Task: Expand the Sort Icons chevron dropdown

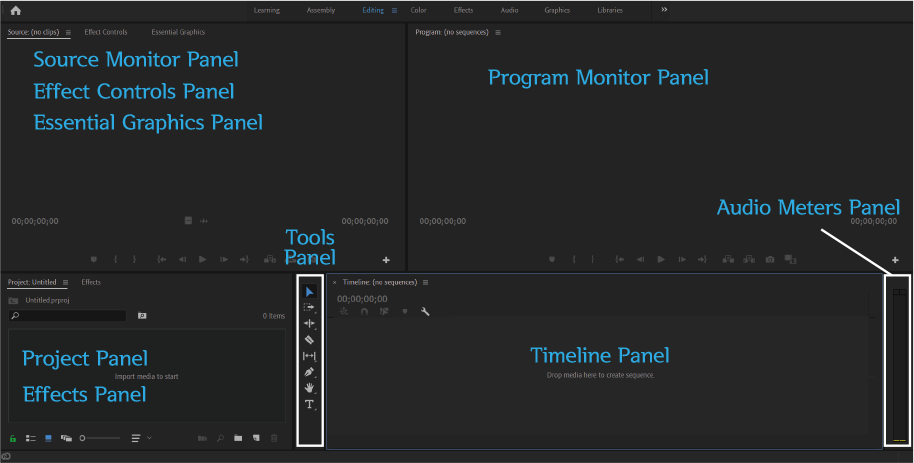Action: click(149, 437)
